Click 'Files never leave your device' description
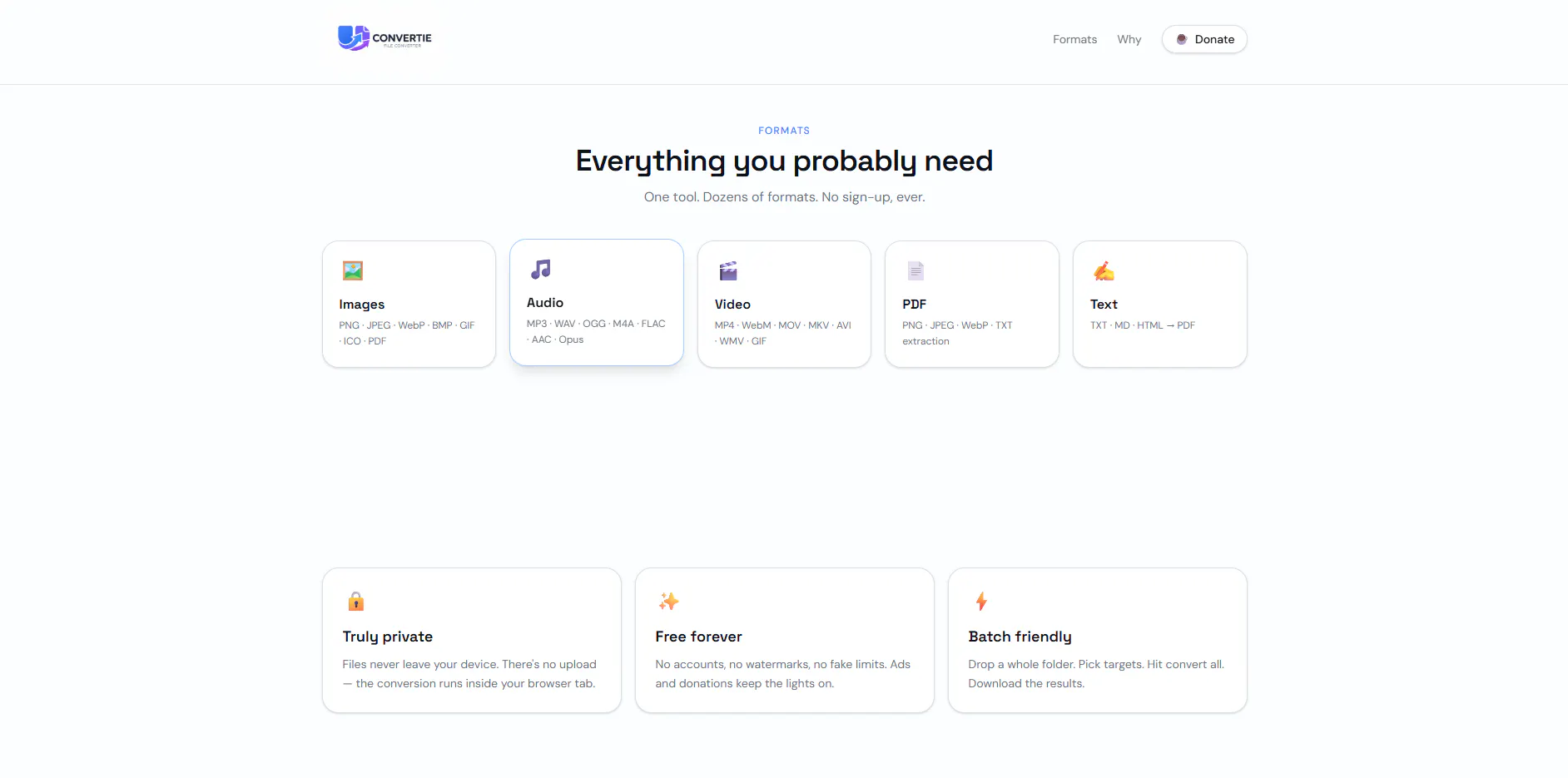The width and height of the screenshot is (1568, 778). [469, 674]
